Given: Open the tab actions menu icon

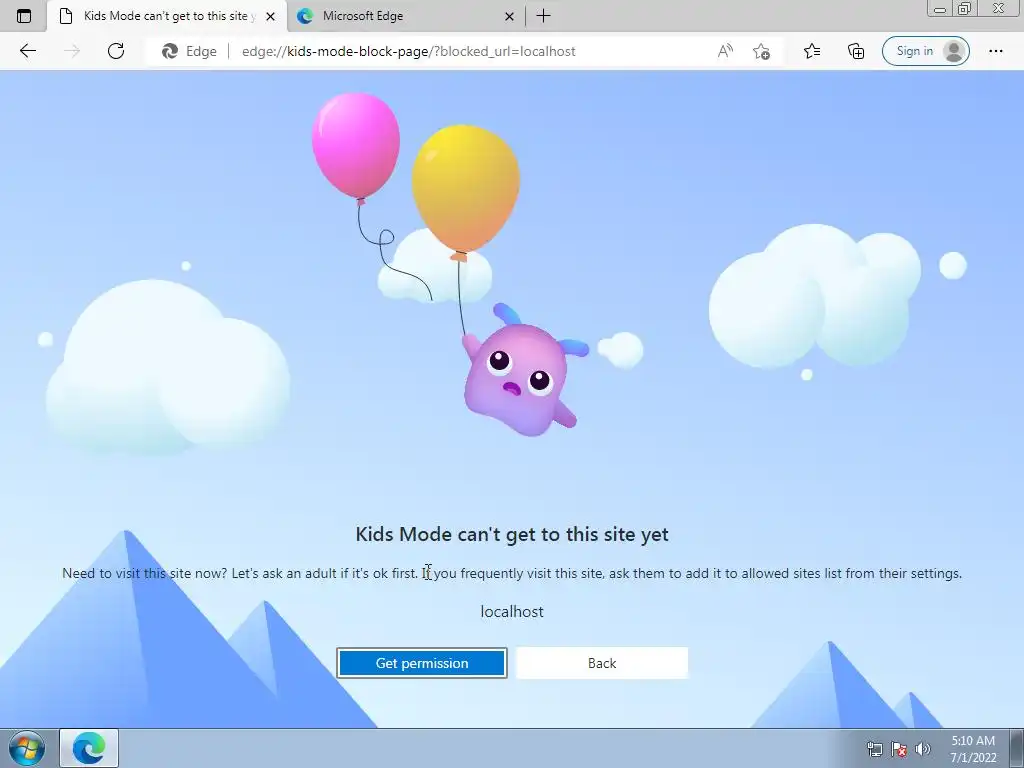Looking at the screenshot, I should coord(24,16).
